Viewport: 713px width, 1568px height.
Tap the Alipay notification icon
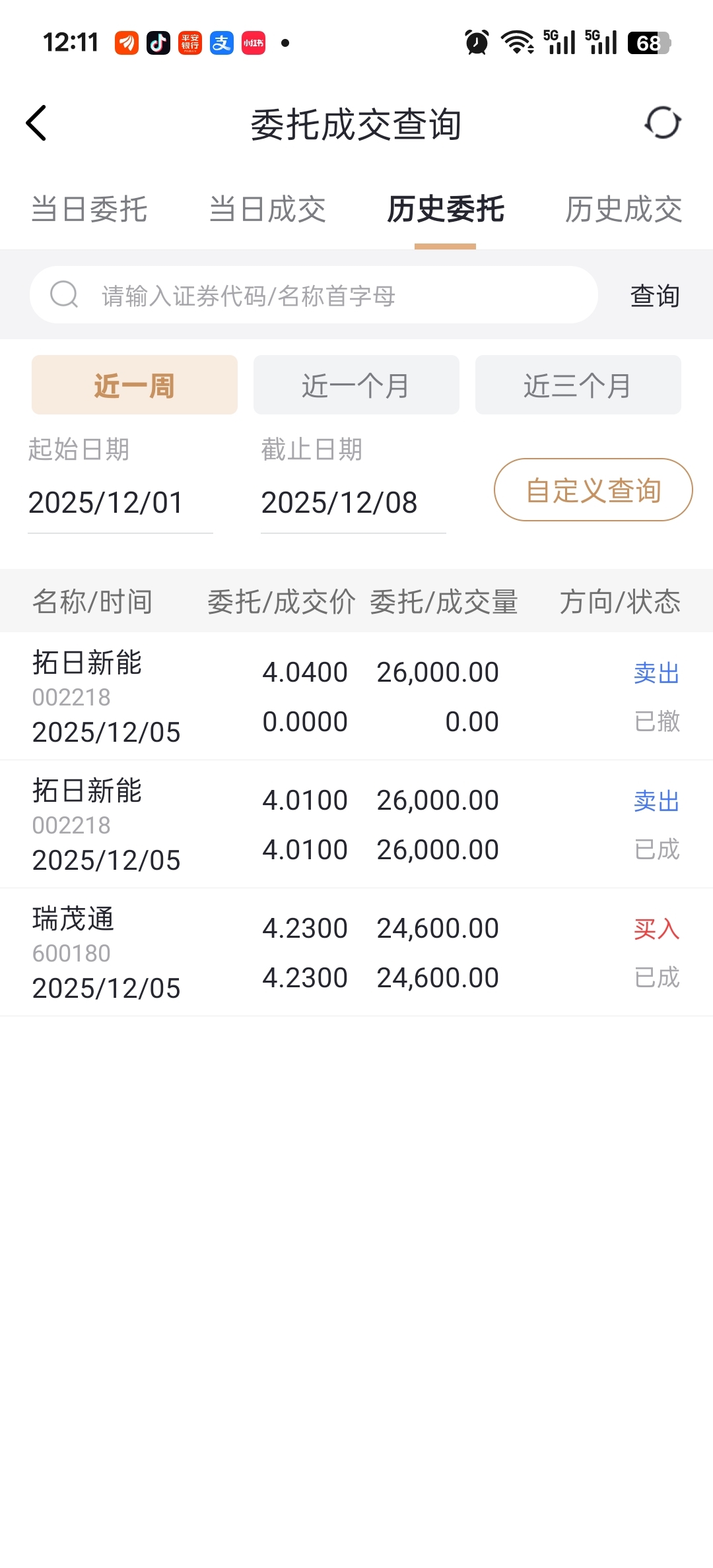pos(222,44)
